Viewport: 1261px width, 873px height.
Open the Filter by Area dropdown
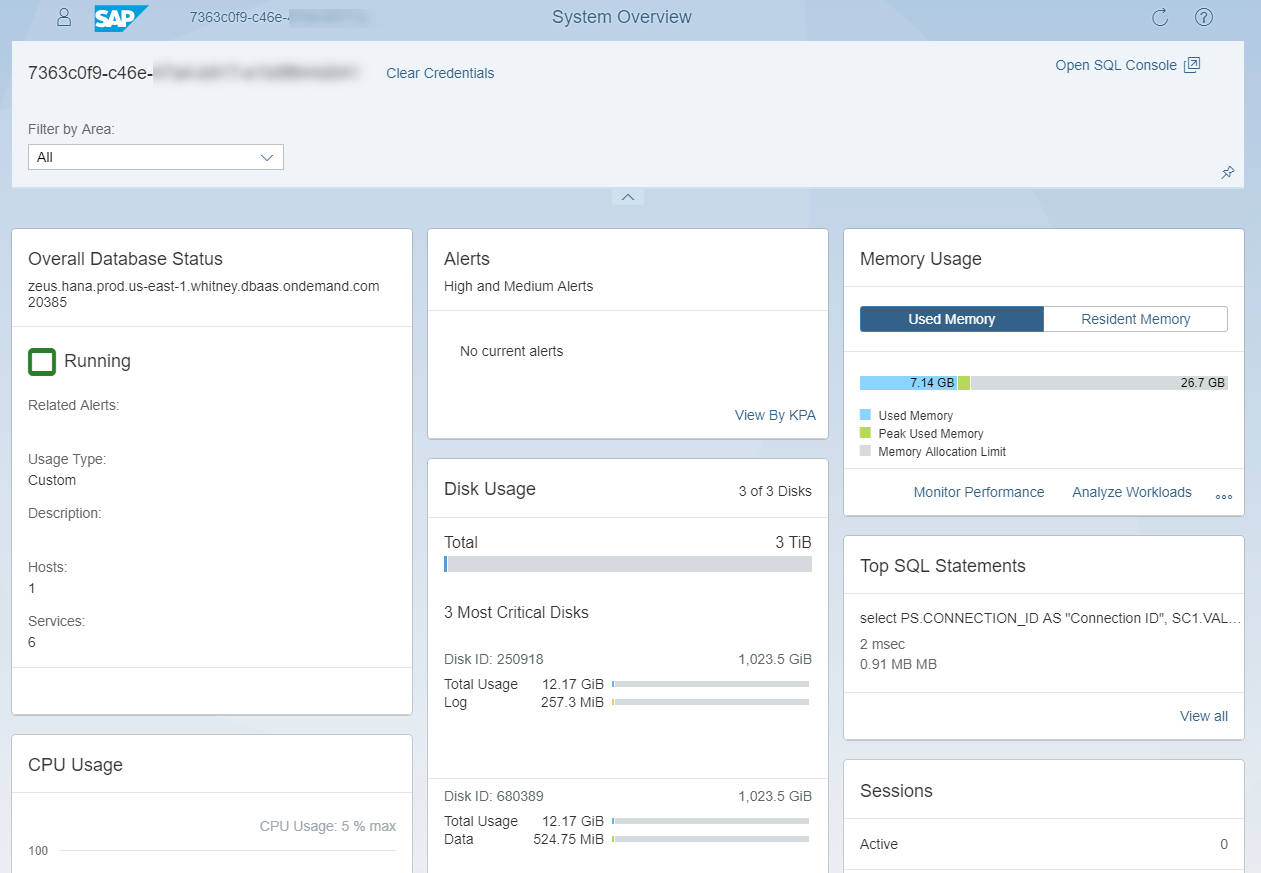click(x=156, y=157)
